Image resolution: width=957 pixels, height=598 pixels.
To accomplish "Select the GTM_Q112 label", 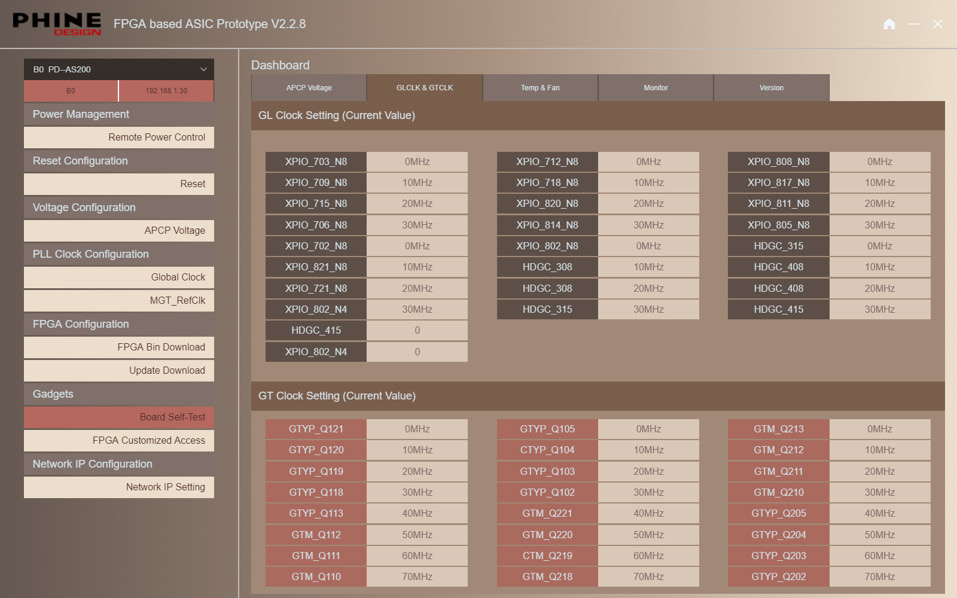I will click(316, 535).
